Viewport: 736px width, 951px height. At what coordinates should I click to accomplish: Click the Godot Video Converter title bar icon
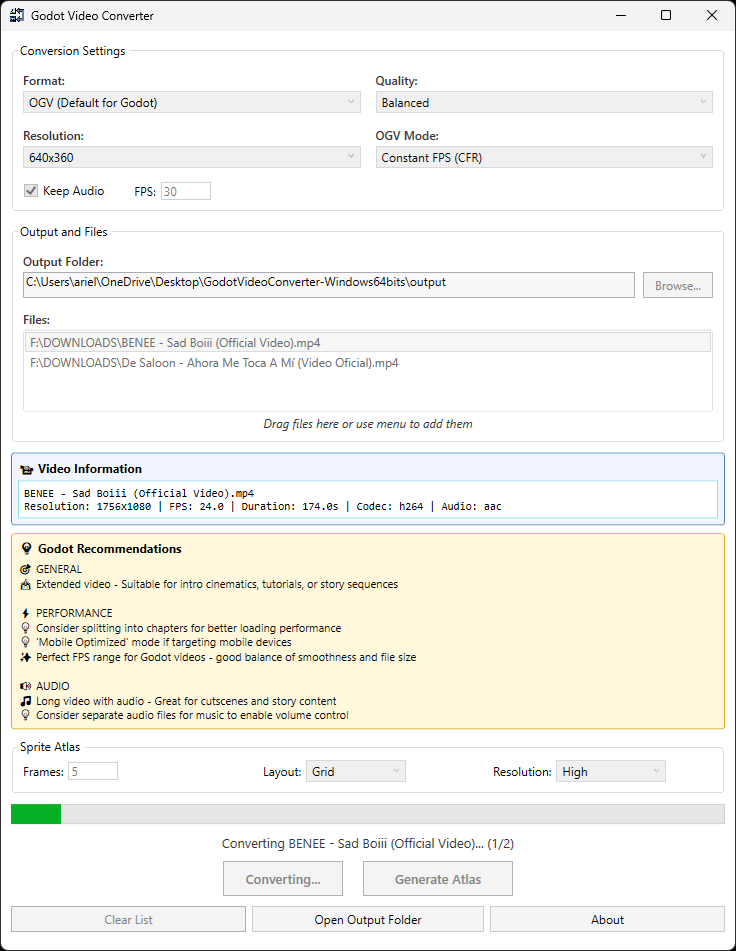click(17, 16)
